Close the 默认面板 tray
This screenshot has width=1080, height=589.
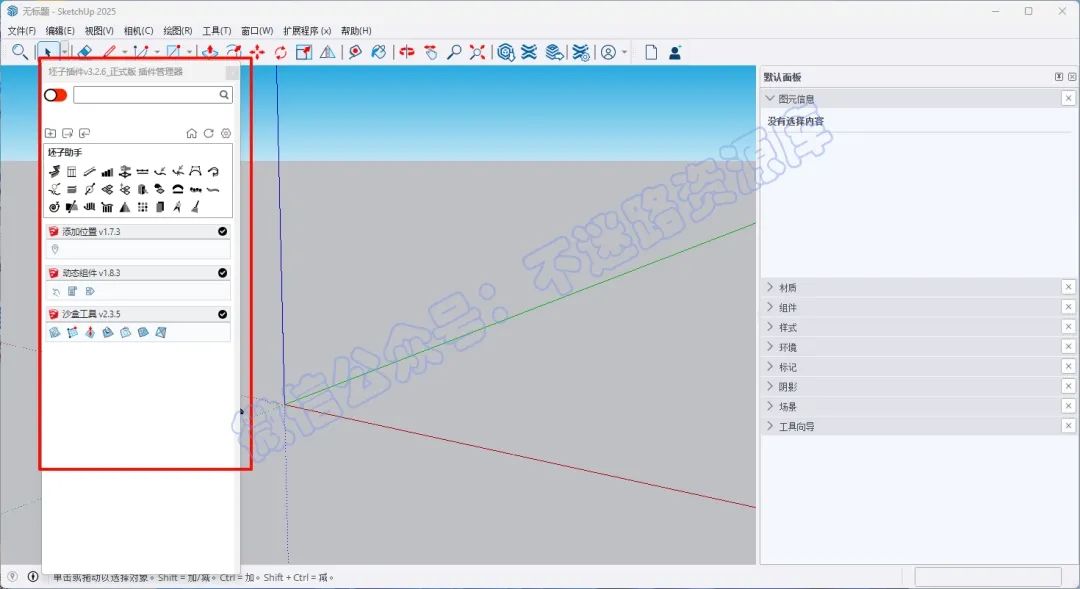coord(1072,76)
